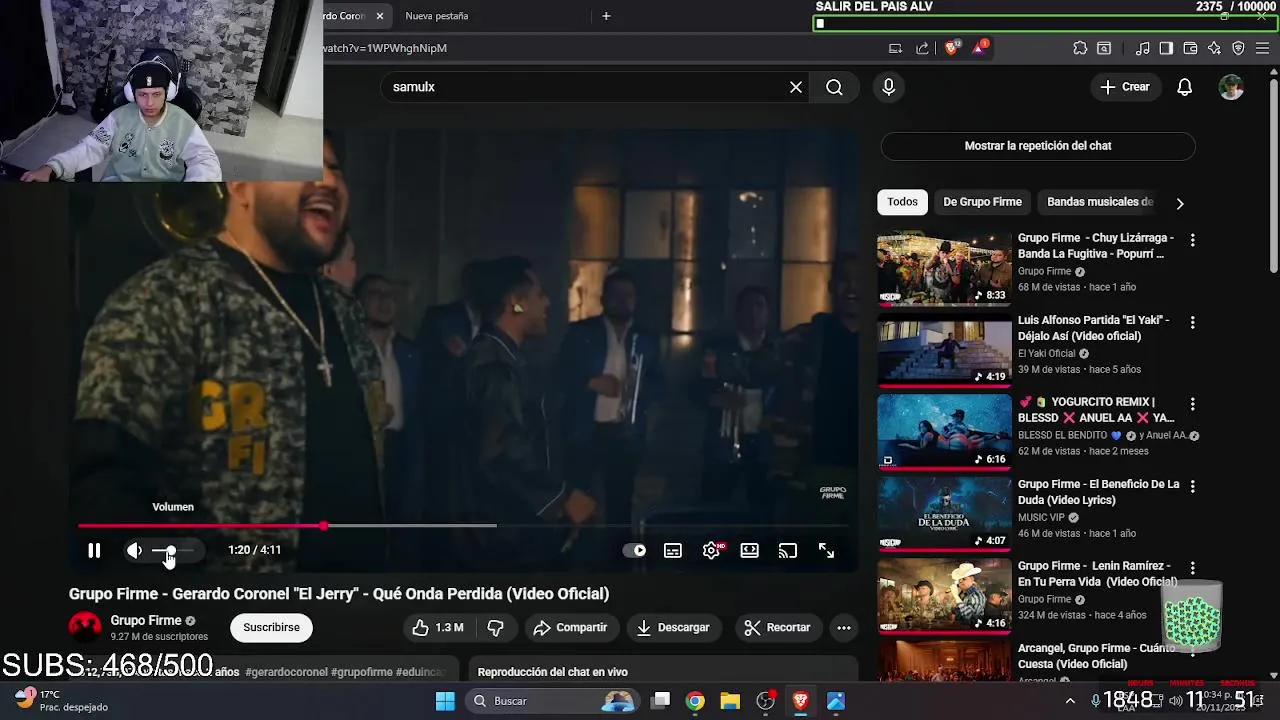The width and height of the screenshot is (1280, 720).
Task: Open the Grupo Firme Popurrí thumbnail
Action: [944, 268]
